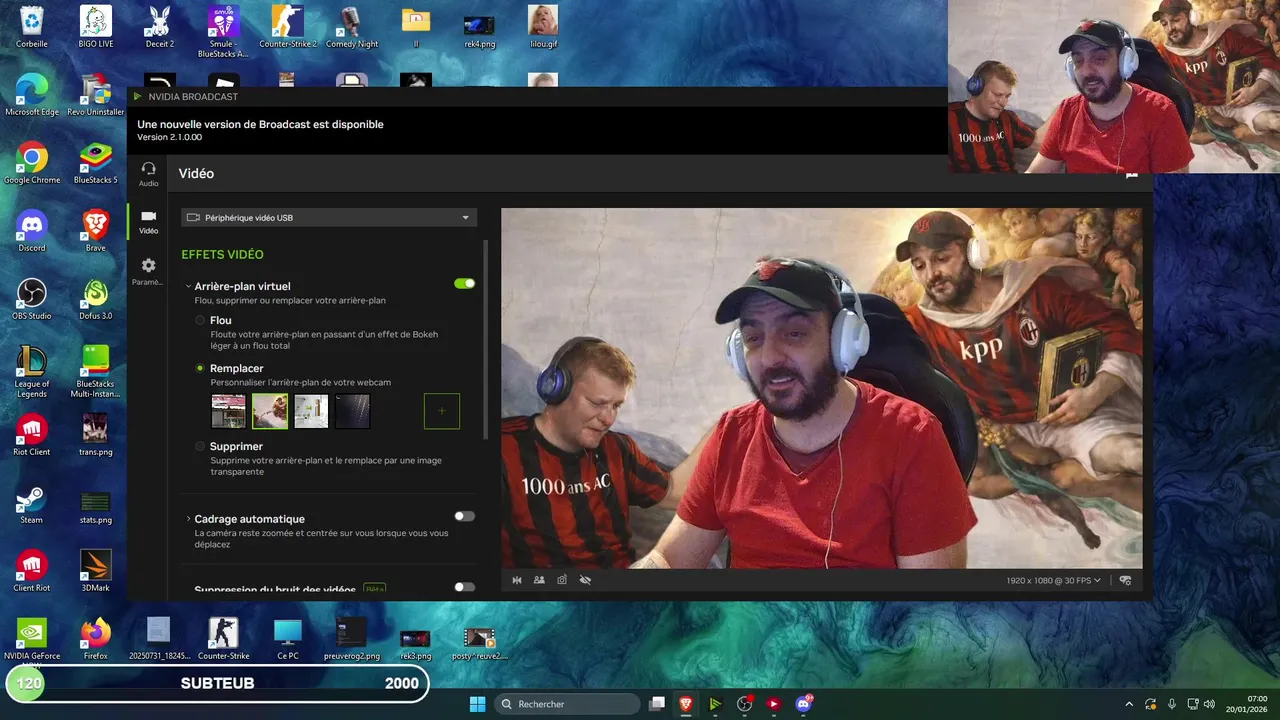Switch to Discord in the taskbar
This screenshot has width=1280, height=720.
[803, 704]
